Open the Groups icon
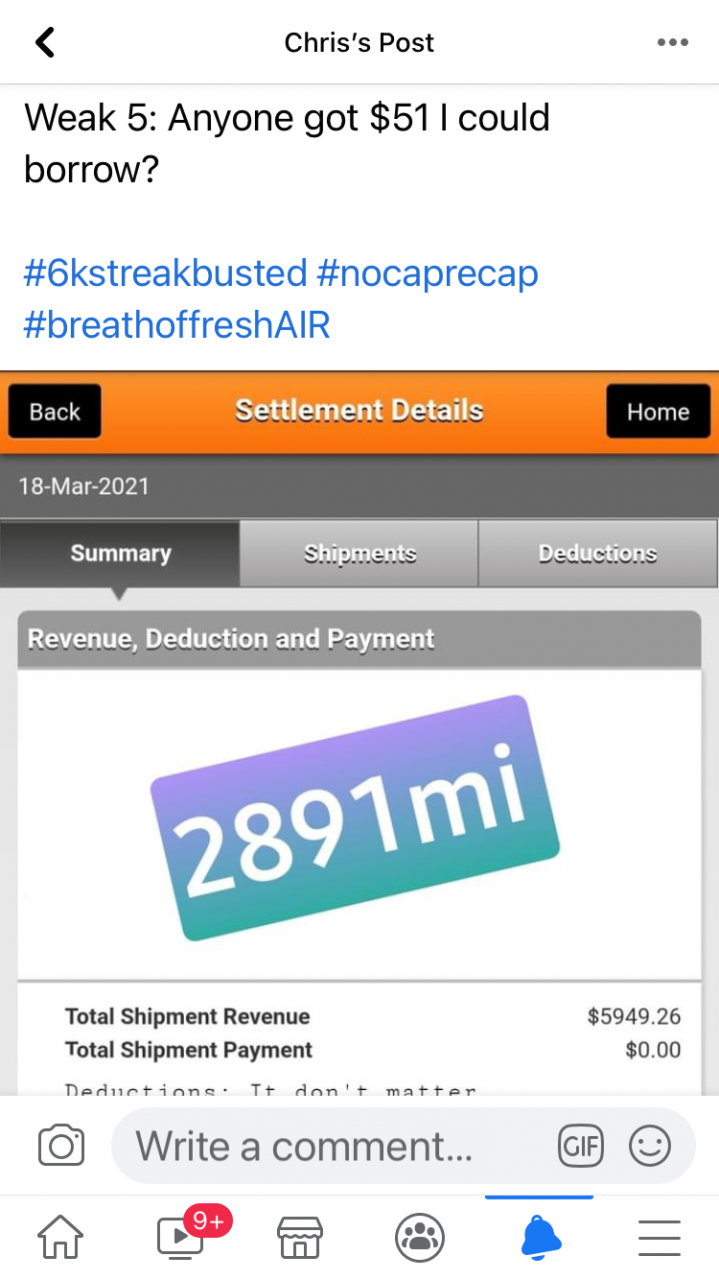The width and height of the screenshot is (719, 1280). (x=420, y=1238)
